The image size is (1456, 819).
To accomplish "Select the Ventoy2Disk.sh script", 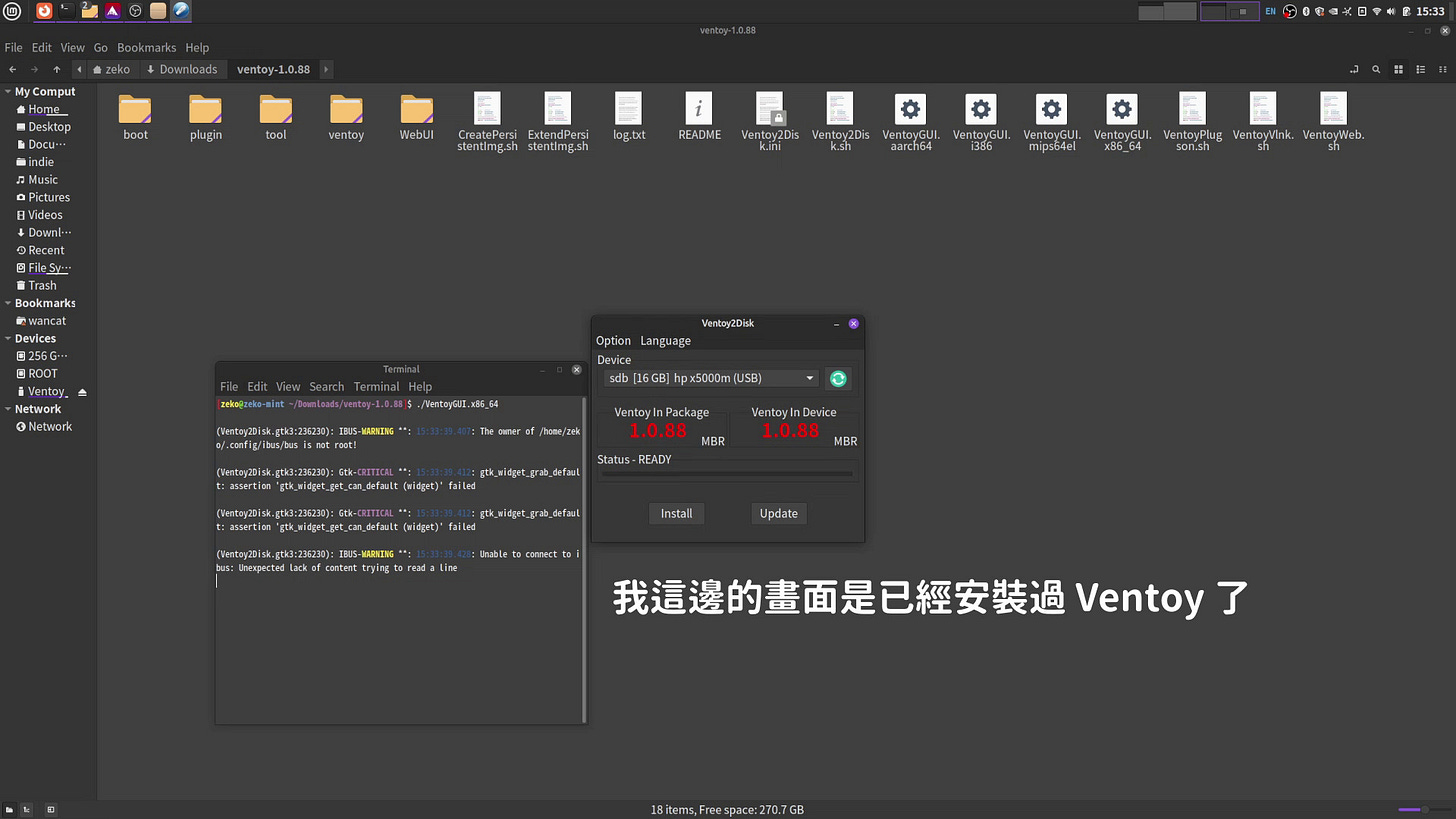I will pos(840,122).
